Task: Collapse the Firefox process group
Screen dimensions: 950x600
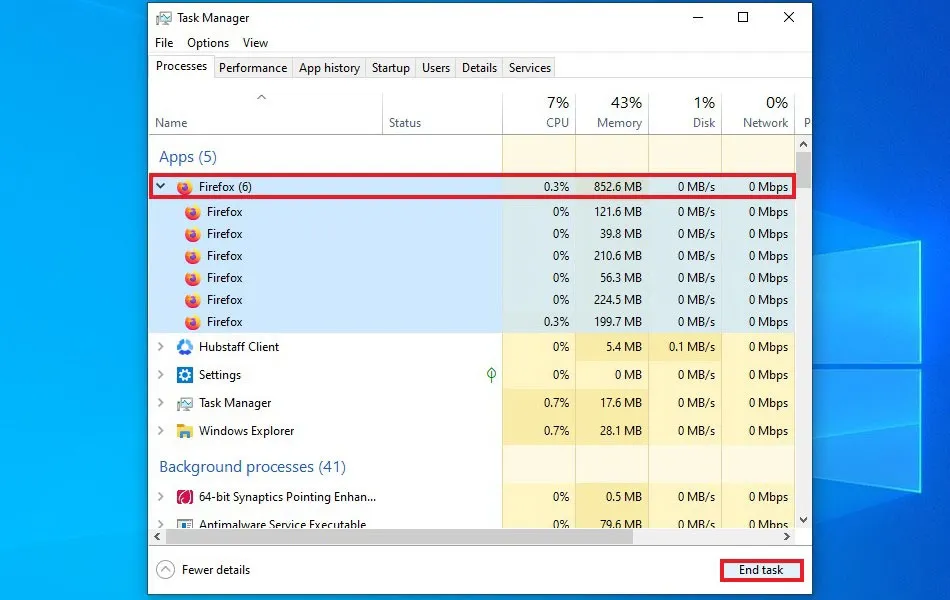Action: (160, 186)
